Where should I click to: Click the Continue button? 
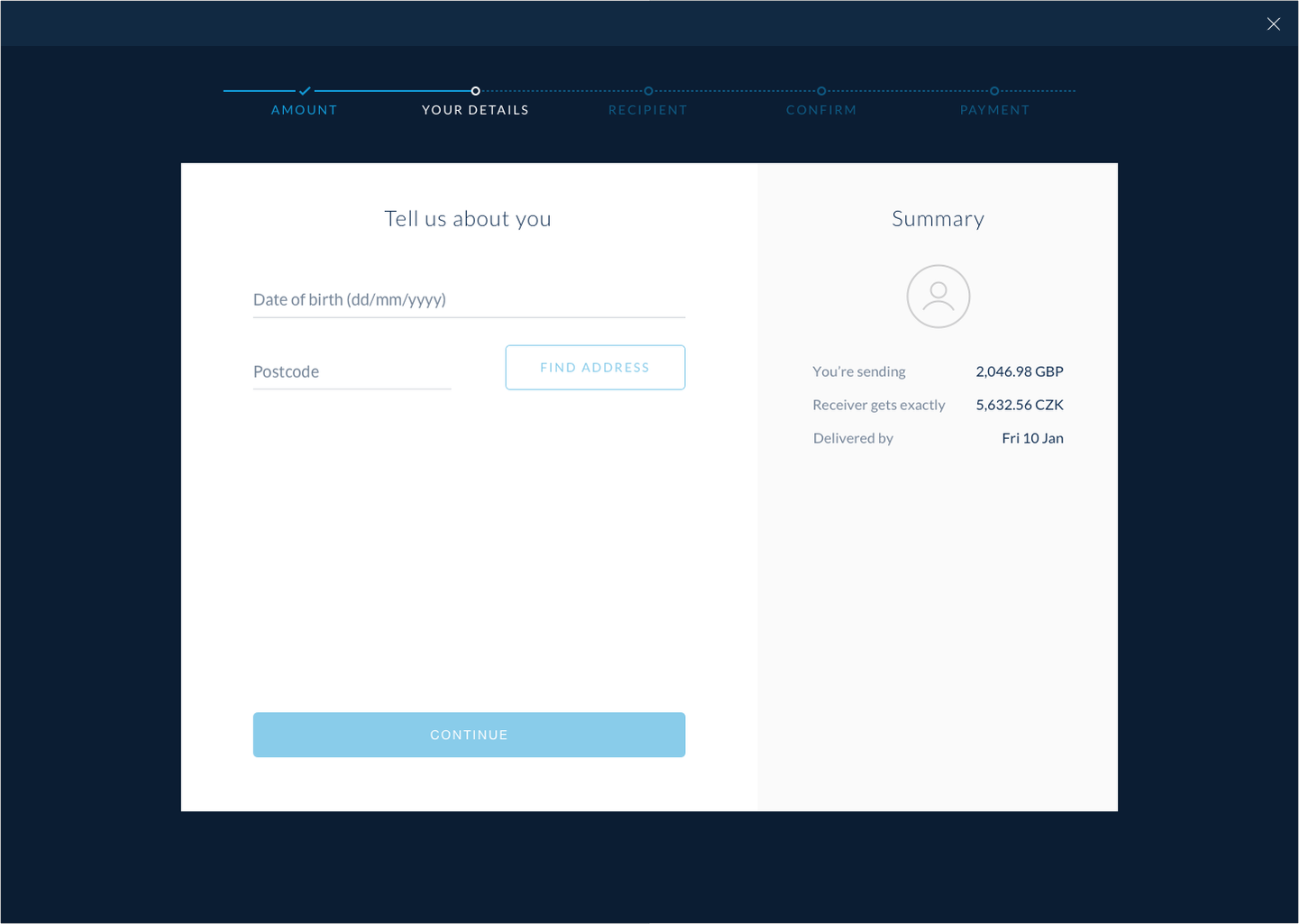(x=469, y=735)
